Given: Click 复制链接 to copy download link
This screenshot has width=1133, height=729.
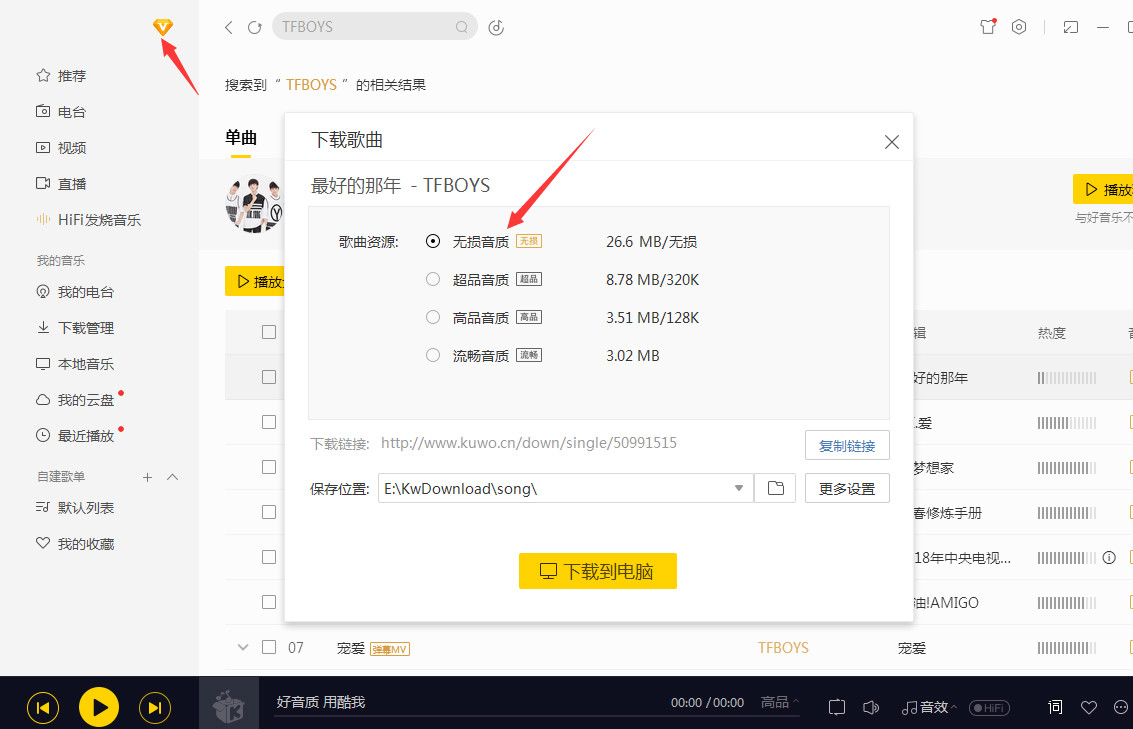Looking at the screenshot, I should pyautogui.click(x=847, y=445).
